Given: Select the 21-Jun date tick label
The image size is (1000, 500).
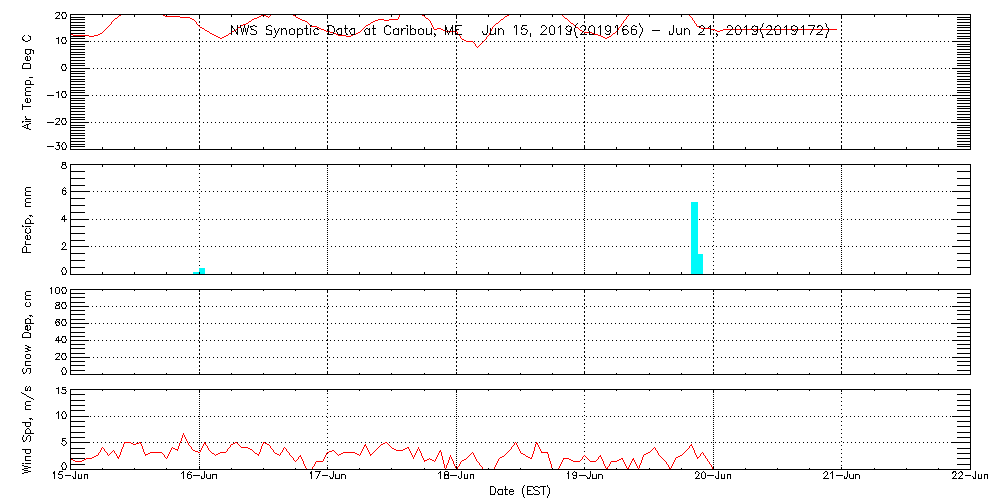Looking at the screenshot, I should (842, 477).
